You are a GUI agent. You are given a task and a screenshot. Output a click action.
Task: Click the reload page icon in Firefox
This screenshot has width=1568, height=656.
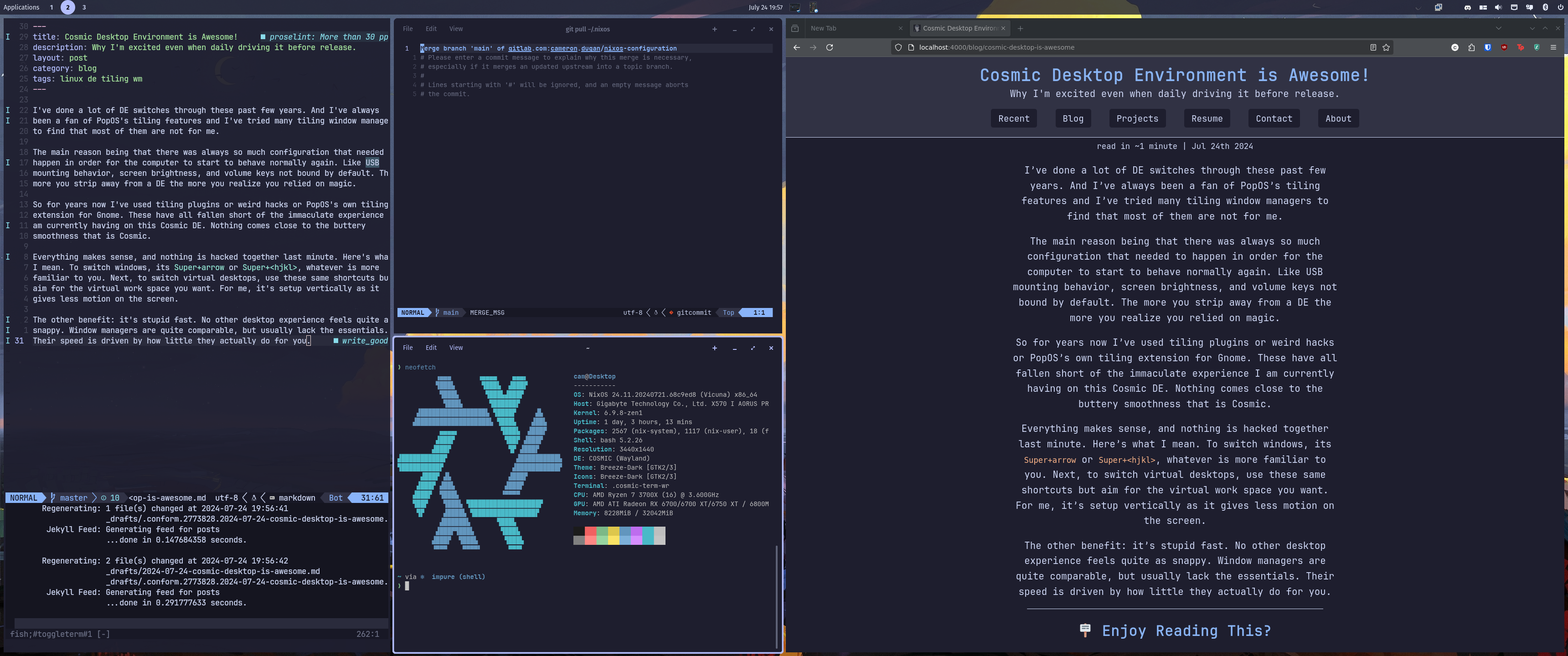pos(830,47)
